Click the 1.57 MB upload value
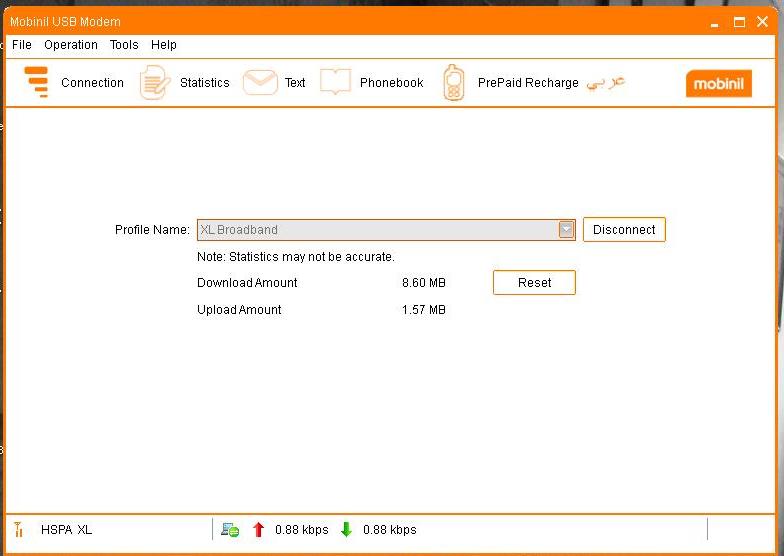784x556 pixels. pos(424,310)
